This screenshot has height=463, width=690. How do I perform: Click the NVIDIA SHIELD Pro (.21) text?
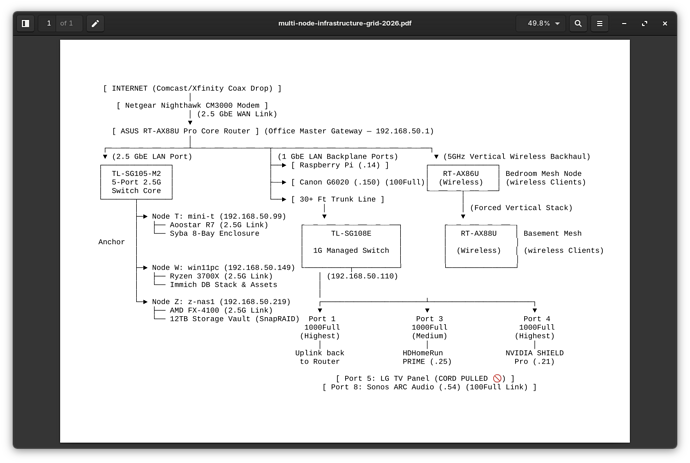534,357
